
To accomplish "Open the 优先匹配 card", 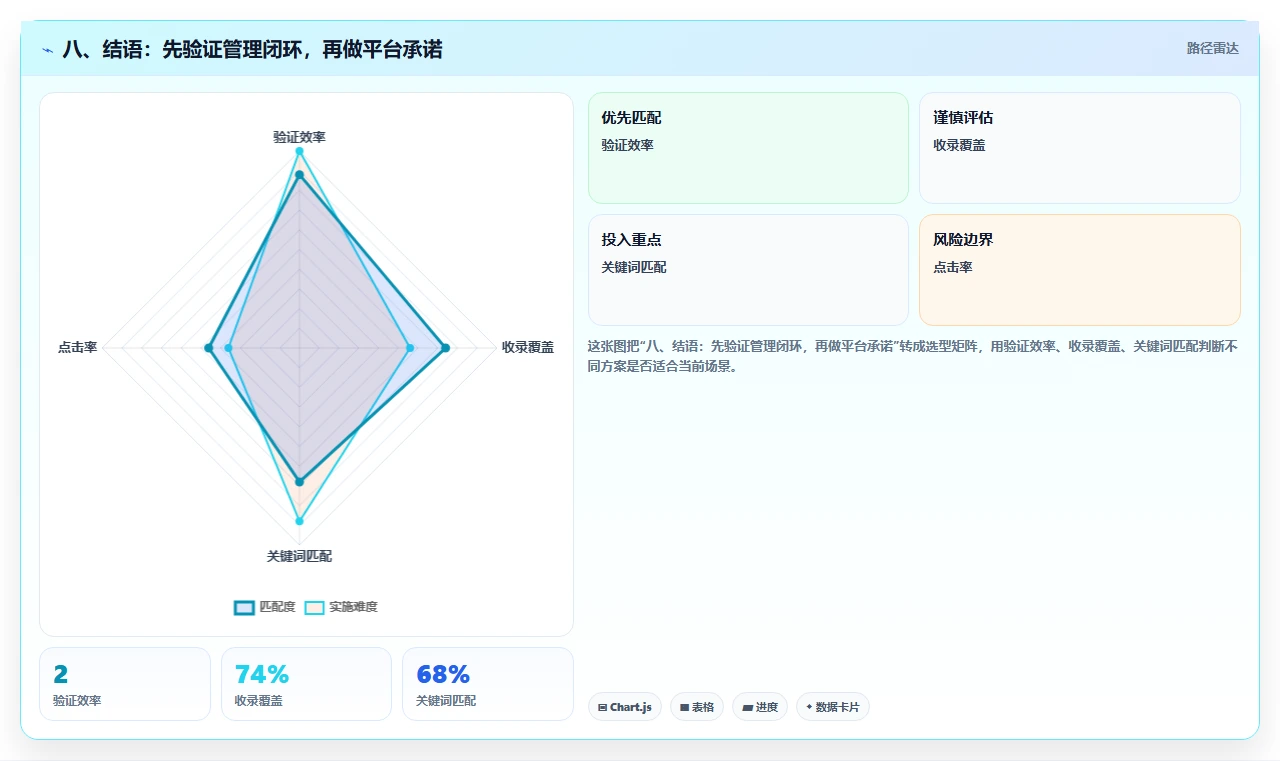I will coord(748,148).
